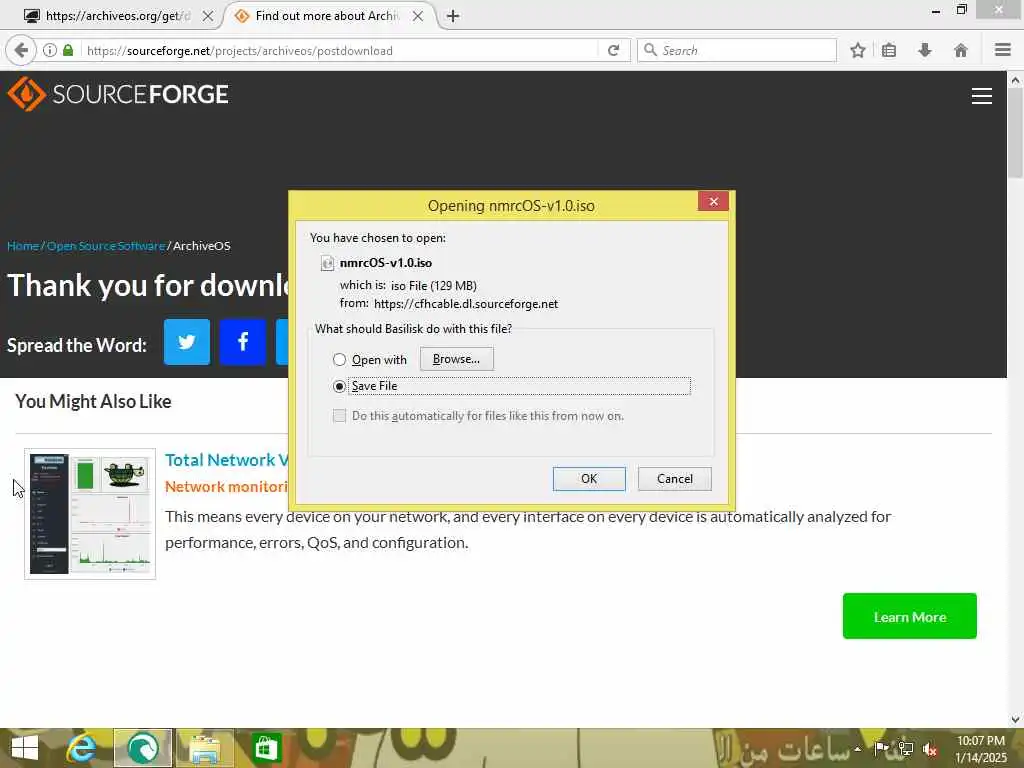Click the green Learn More button
Screen dimensions: 1024x768
(x=910, y=616)
